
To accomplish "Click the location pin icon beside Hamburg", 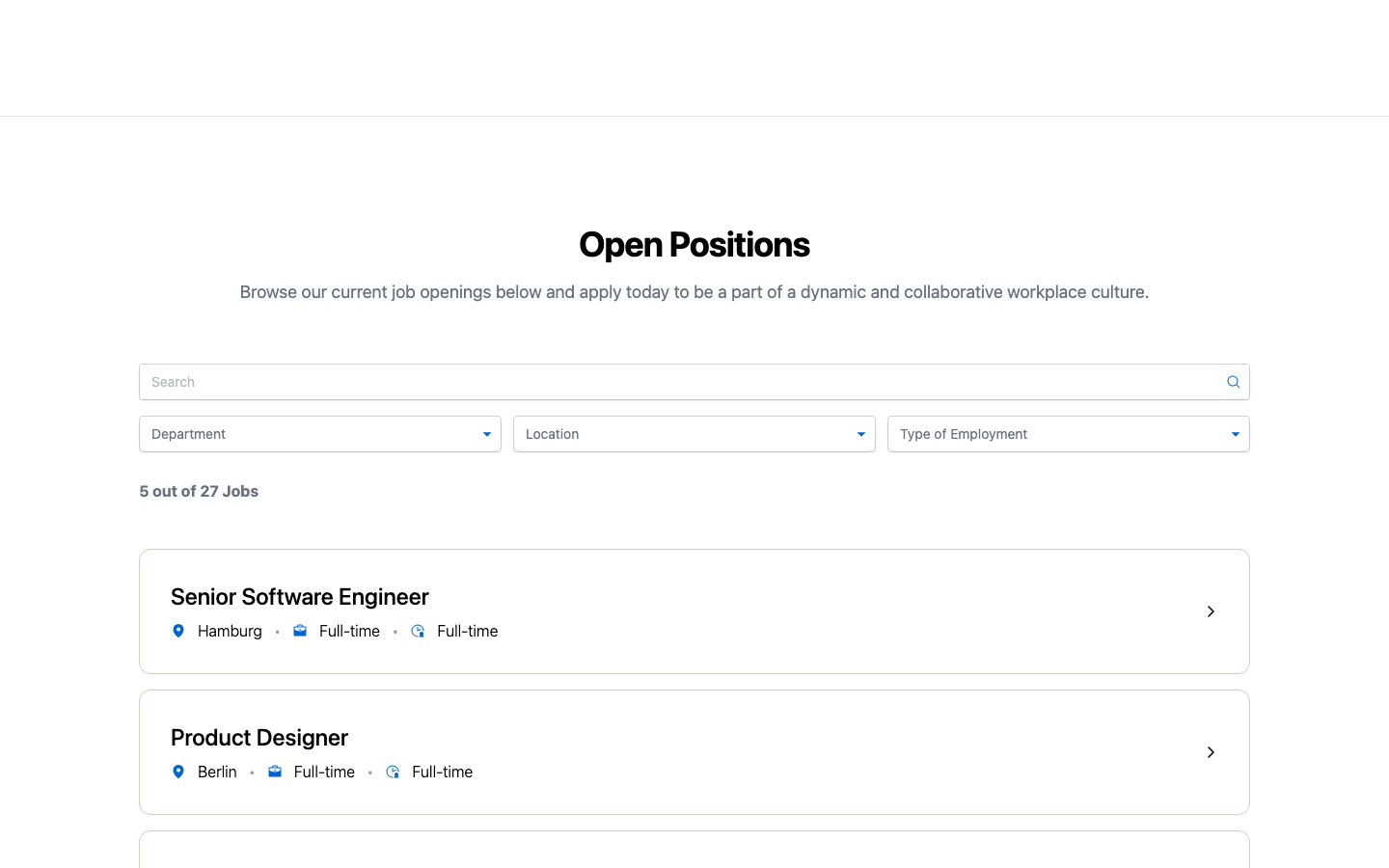I will coord(178,631).
